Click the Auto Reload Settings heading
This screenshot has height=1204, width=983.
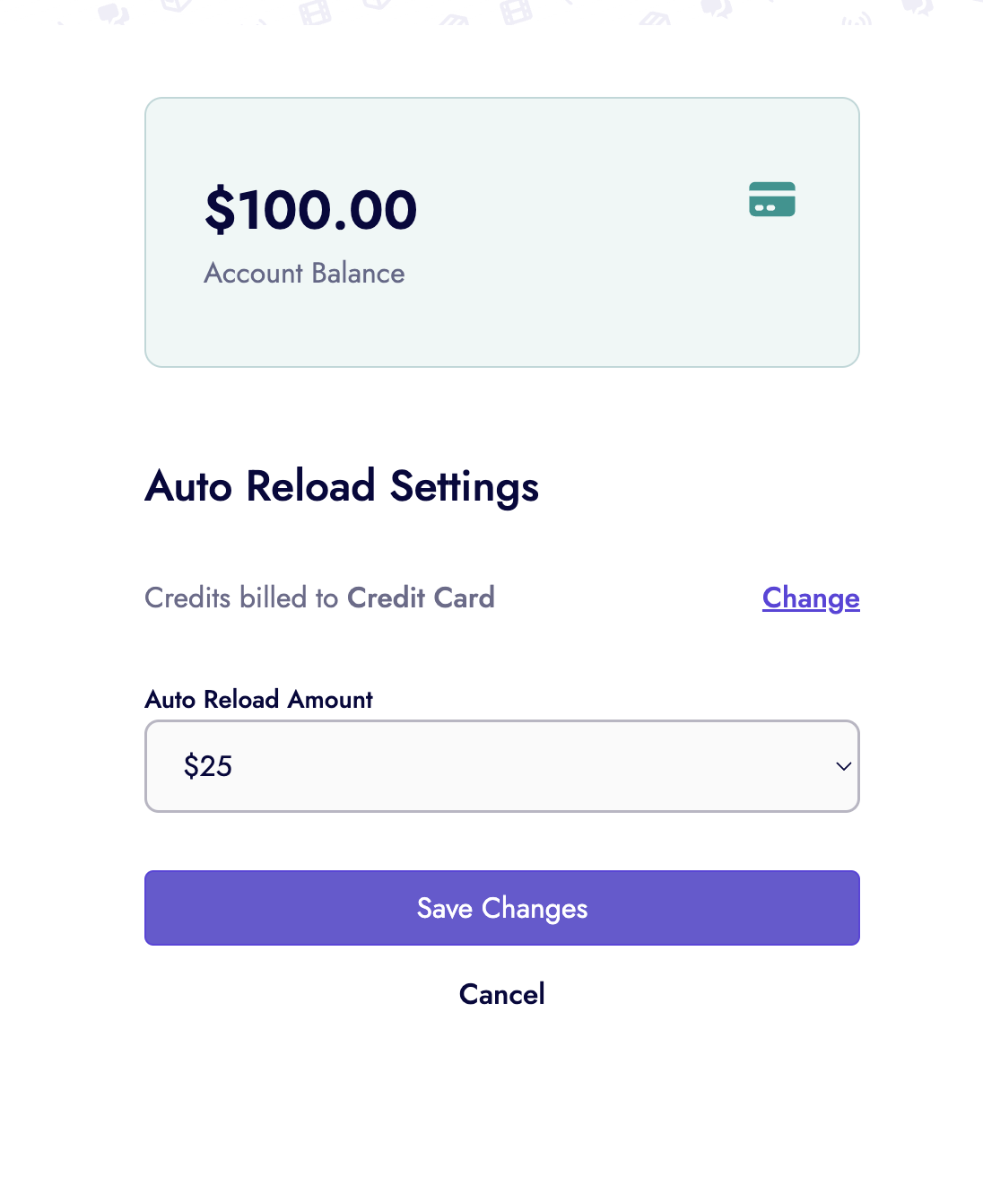[x=342, y=486]
